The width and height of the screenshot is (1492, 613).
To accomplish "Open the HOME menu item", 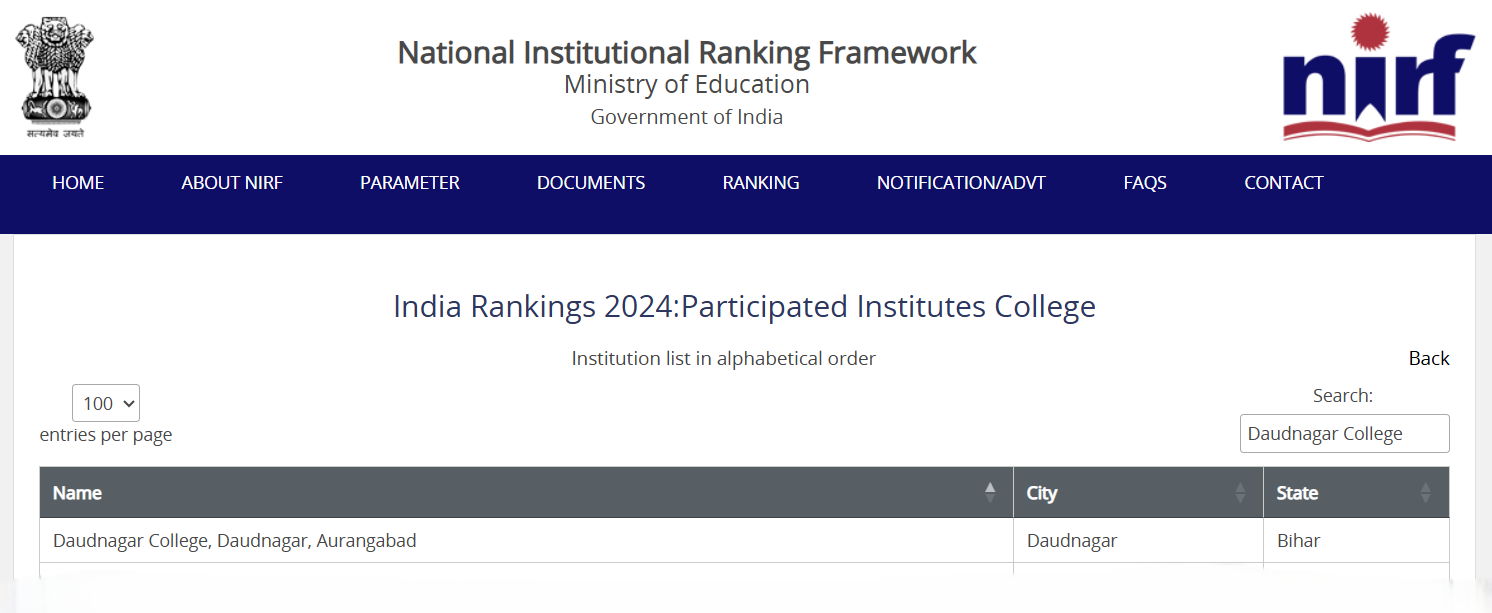I will click(x=78, y=183).
